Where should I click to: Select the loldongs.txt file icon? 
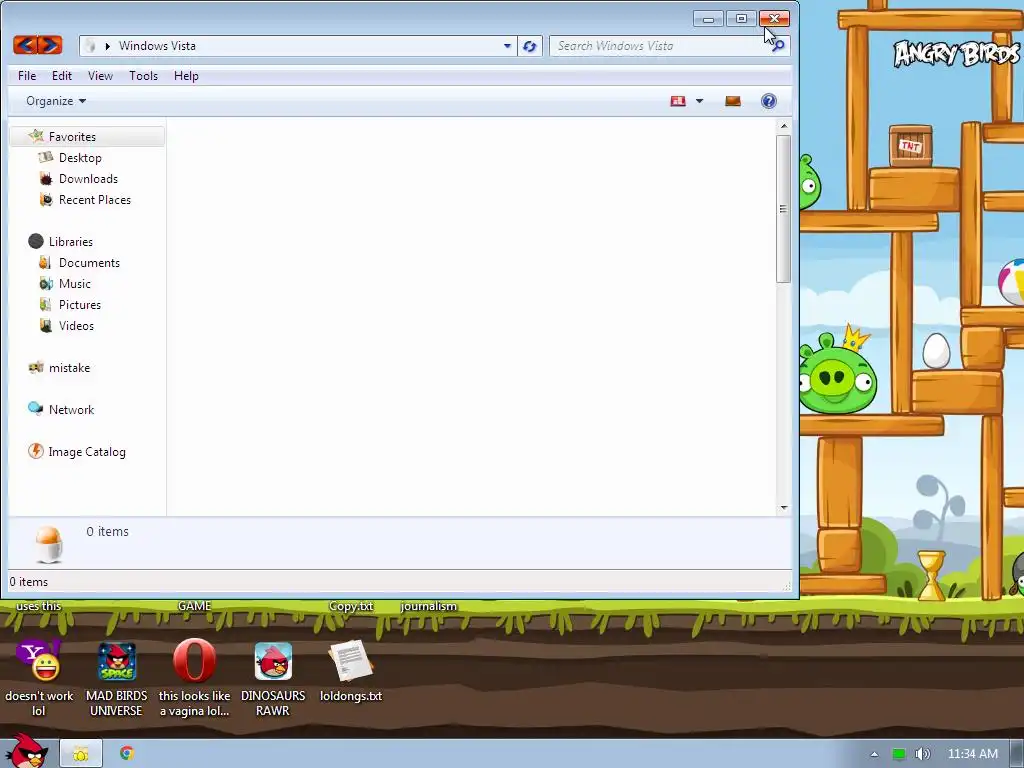[x=351, y=661]
